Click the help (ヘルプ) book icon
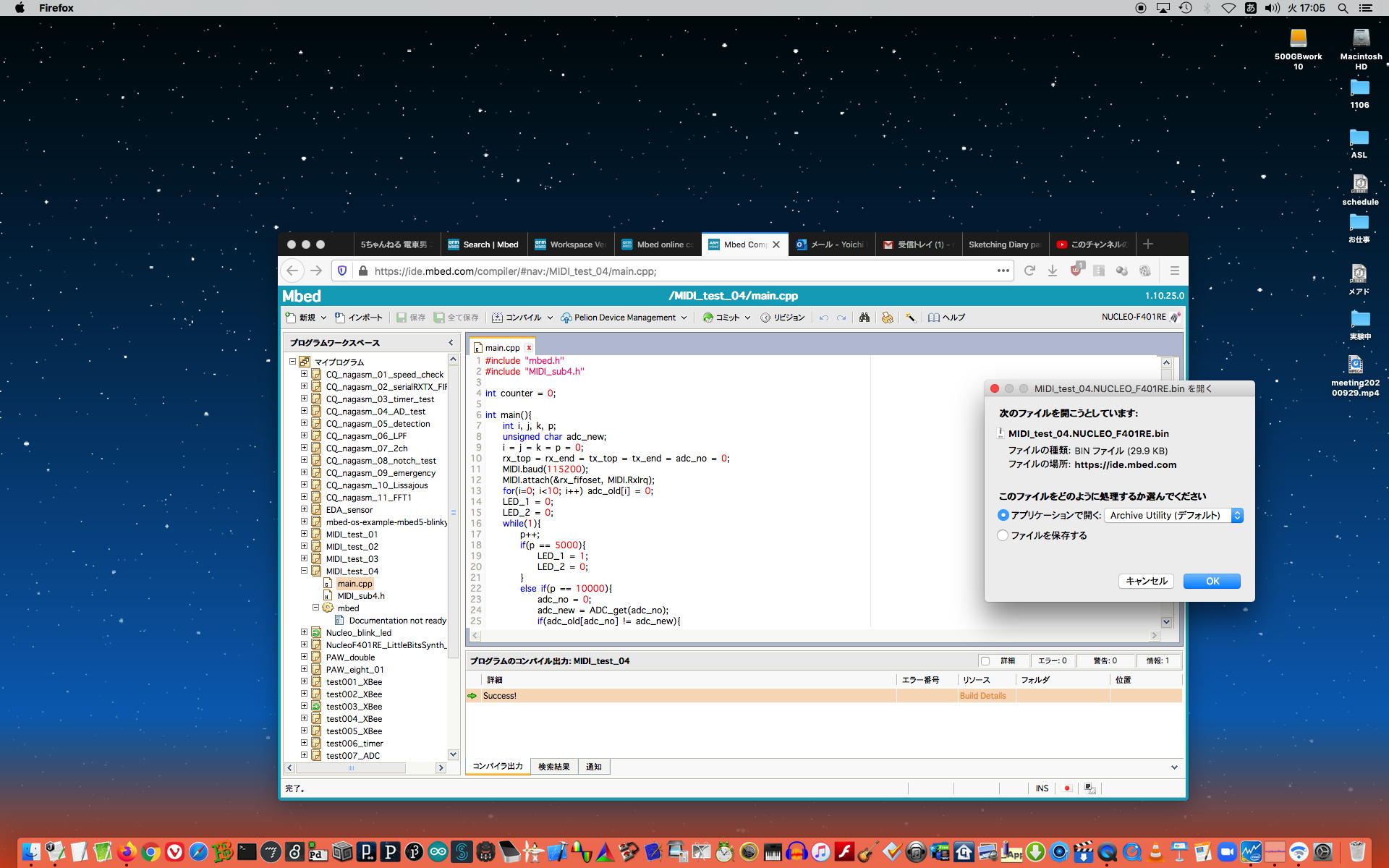The image size is (1389, 868). (934, 318)
